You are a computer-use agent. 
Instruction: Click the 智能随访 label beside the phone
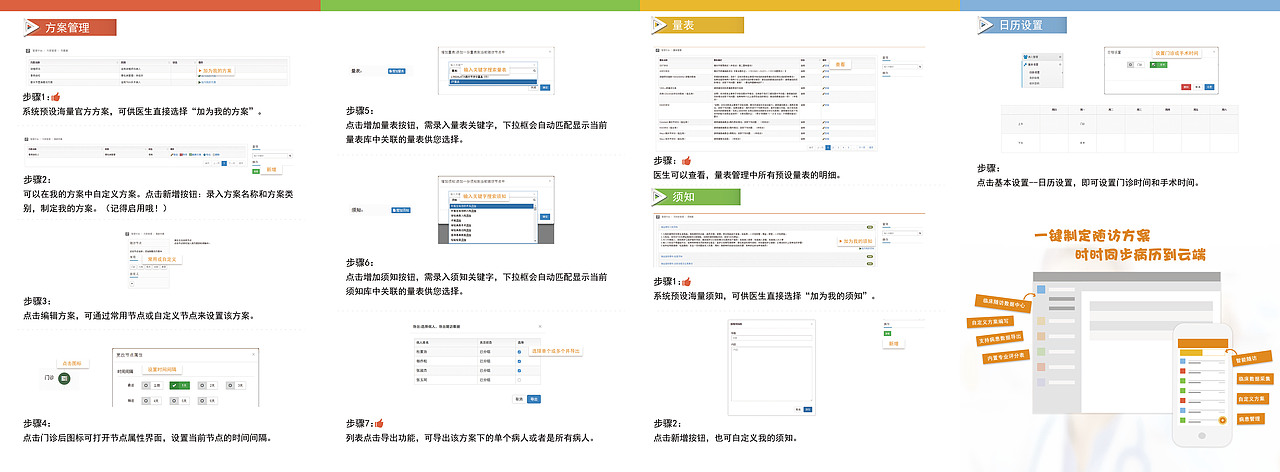click(x=1252, y=359)
